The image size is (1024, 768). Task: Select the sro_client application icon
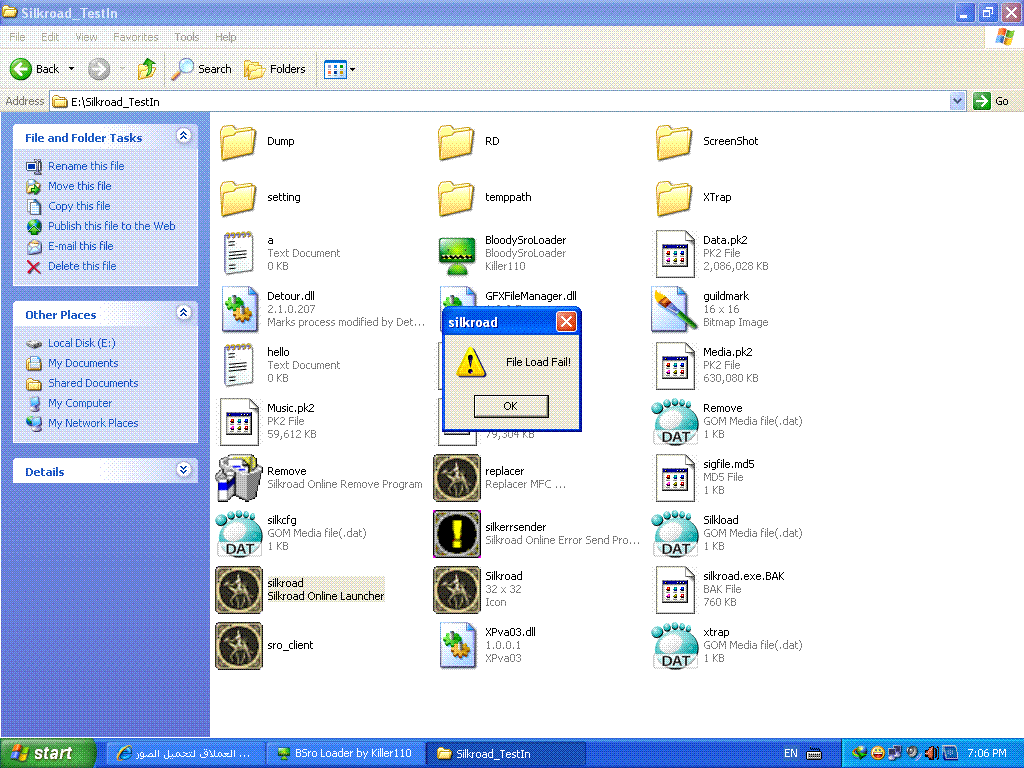click(x=239, y=646)
